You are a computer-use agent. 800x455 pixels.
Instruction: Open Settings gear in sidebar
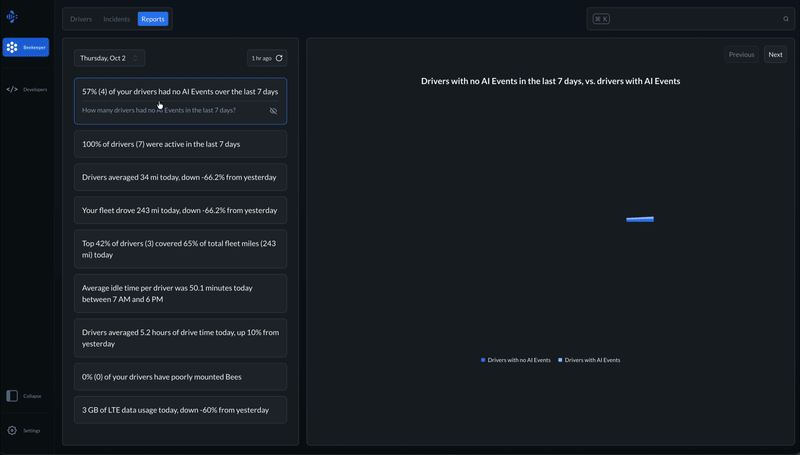pyautogui.click(x=12, y=430)
